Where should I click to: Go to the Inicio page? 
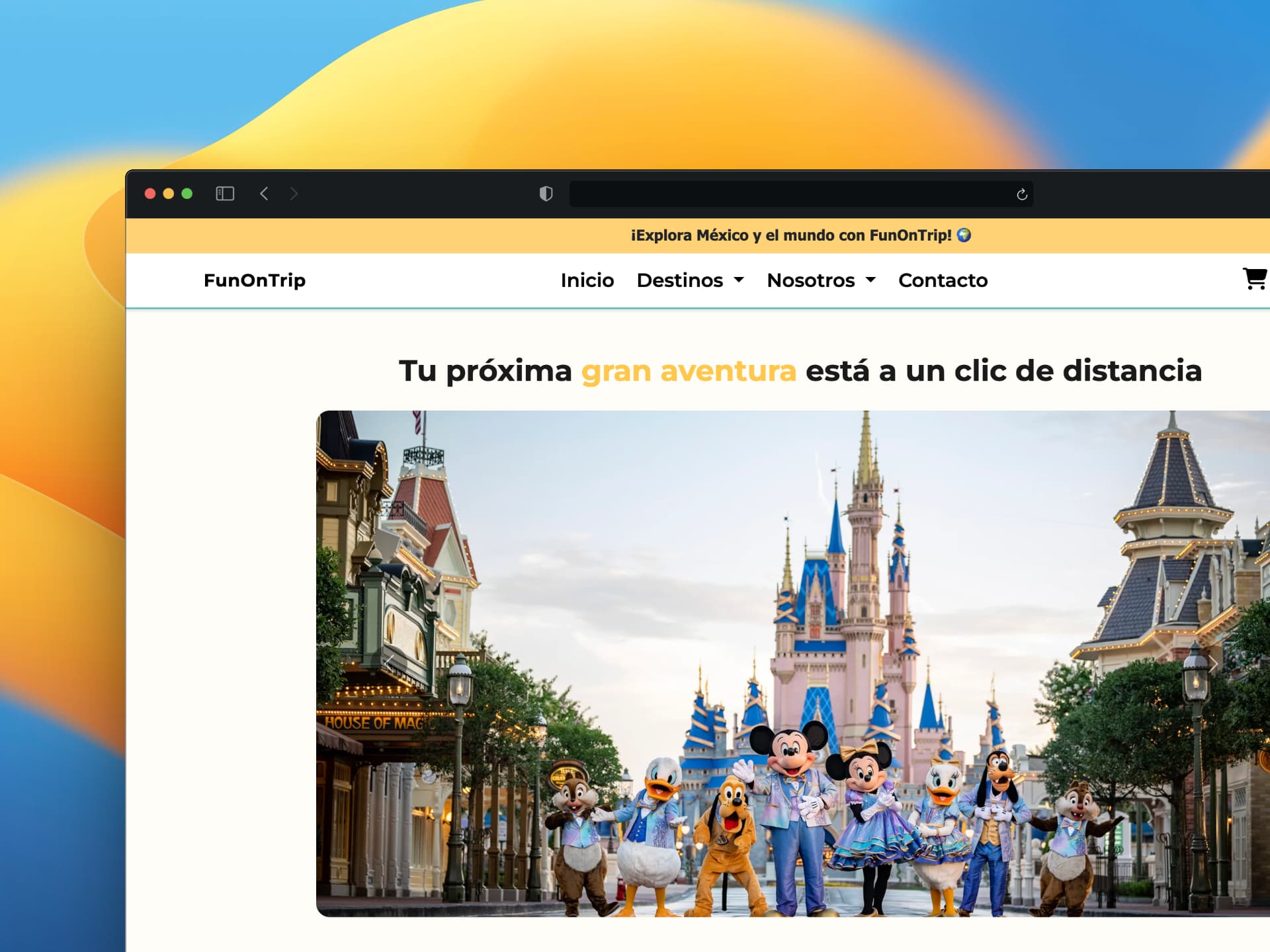(x=587, y=280)
